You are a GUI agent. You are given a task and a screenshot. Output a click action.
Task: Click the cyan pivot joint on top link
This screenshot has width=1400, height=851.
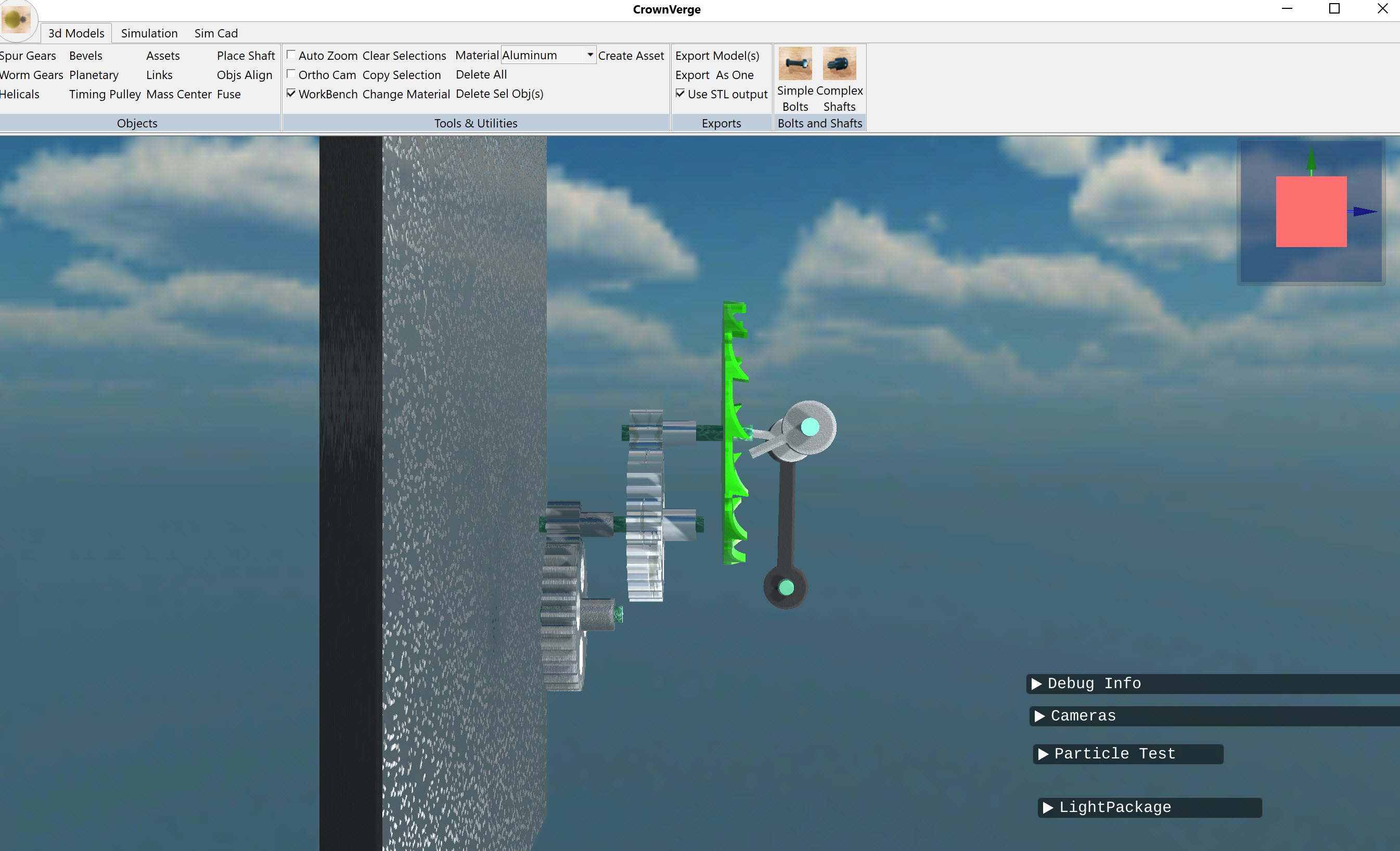(810, 427)
